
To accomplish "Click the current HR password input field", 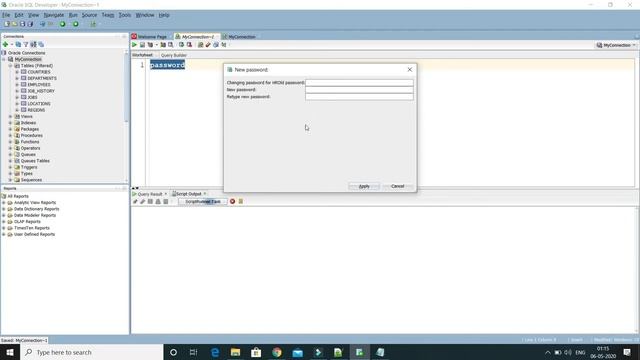I will point(359,82).
